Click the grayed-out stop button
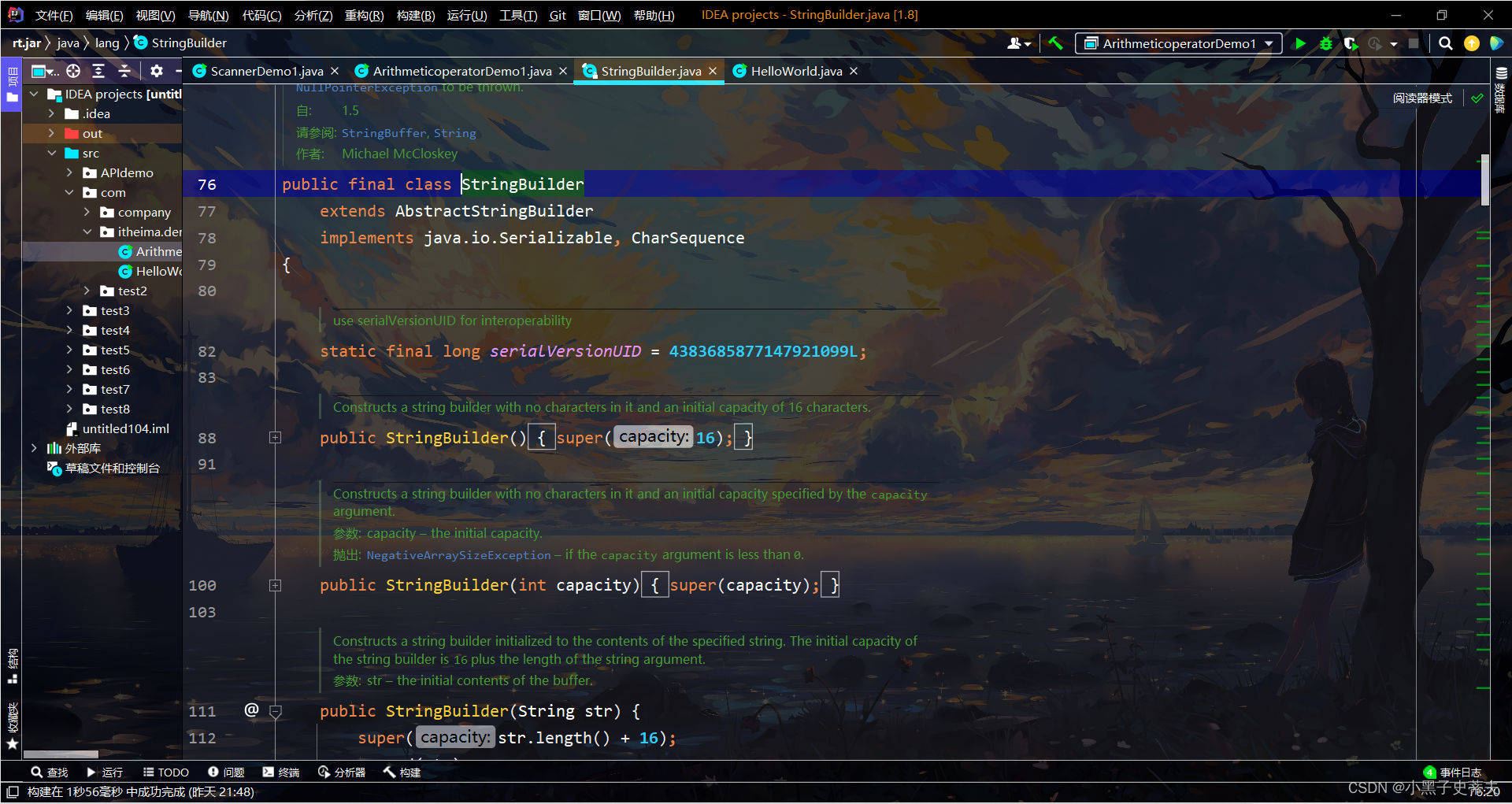This screenshot has height=804, width=1512. pyautogui.click(x=1414, y=43)
